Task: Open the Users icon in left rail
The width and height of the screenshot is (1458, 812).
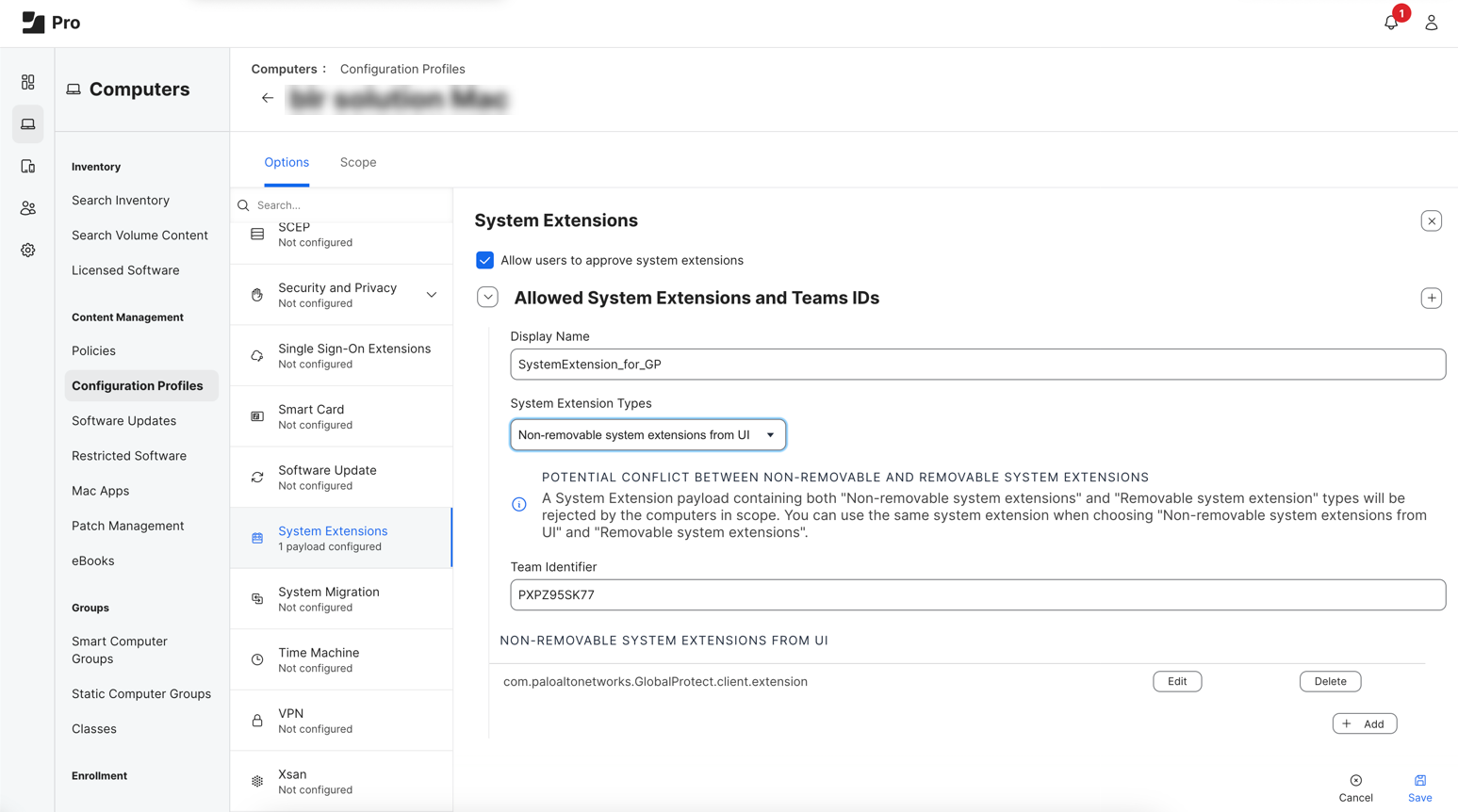Action: (28, 208)
